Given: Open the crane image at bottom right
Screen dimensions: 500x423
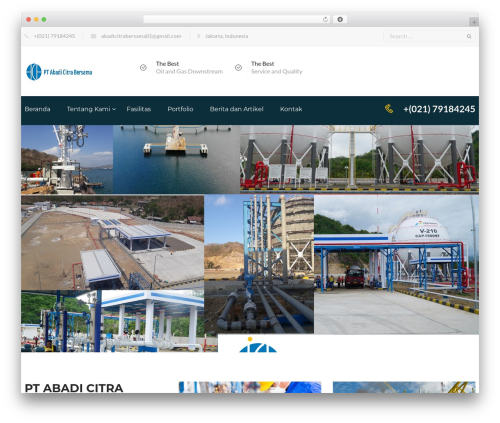Looking at the screenshot, I should (404, 387).
